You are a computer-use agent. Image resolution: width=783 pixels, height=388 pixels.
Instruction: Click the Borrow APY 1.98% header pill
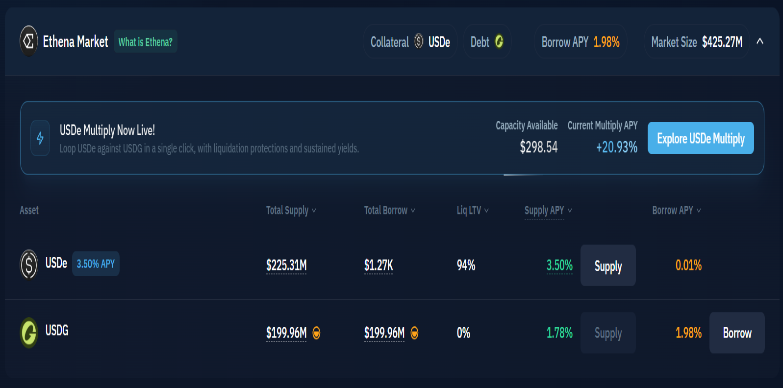click(x=581, y=42)
